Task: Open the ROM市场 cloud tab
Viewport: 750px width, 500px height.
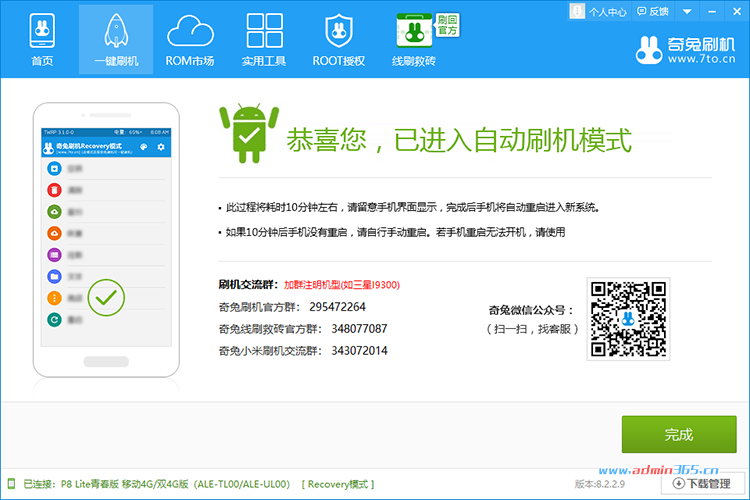Action: tap(190, 40)
